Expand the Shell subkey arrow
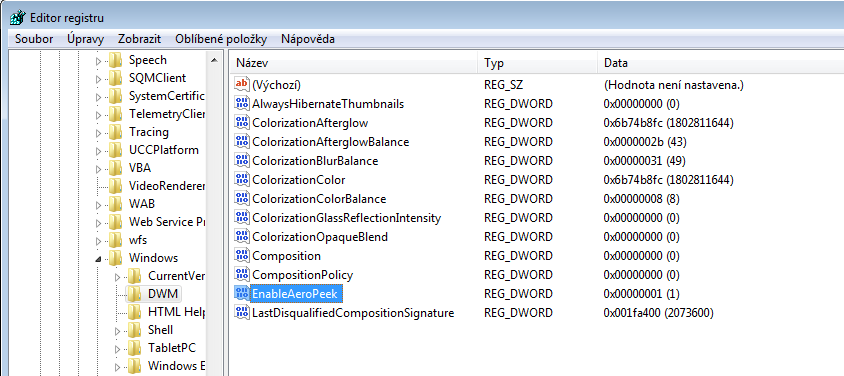 117,331
